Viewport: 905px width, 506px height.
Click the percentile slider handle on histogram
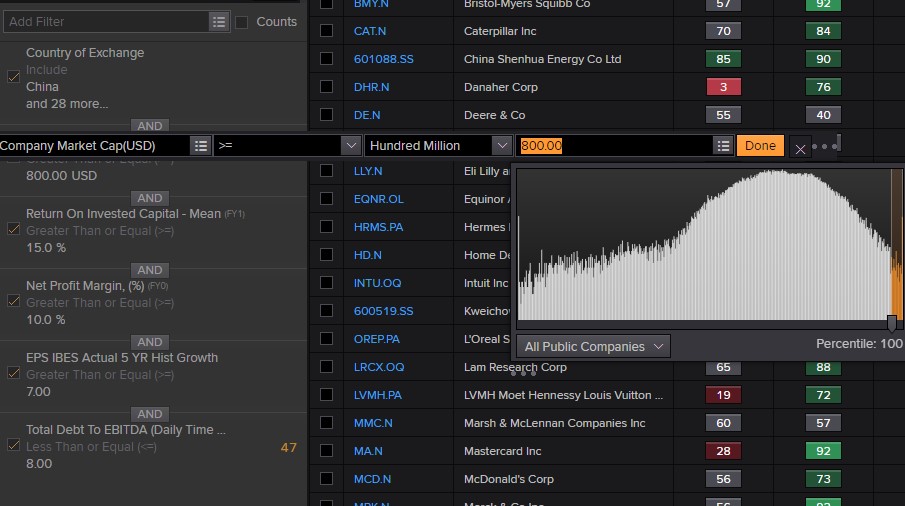click(x=892, y=323)
